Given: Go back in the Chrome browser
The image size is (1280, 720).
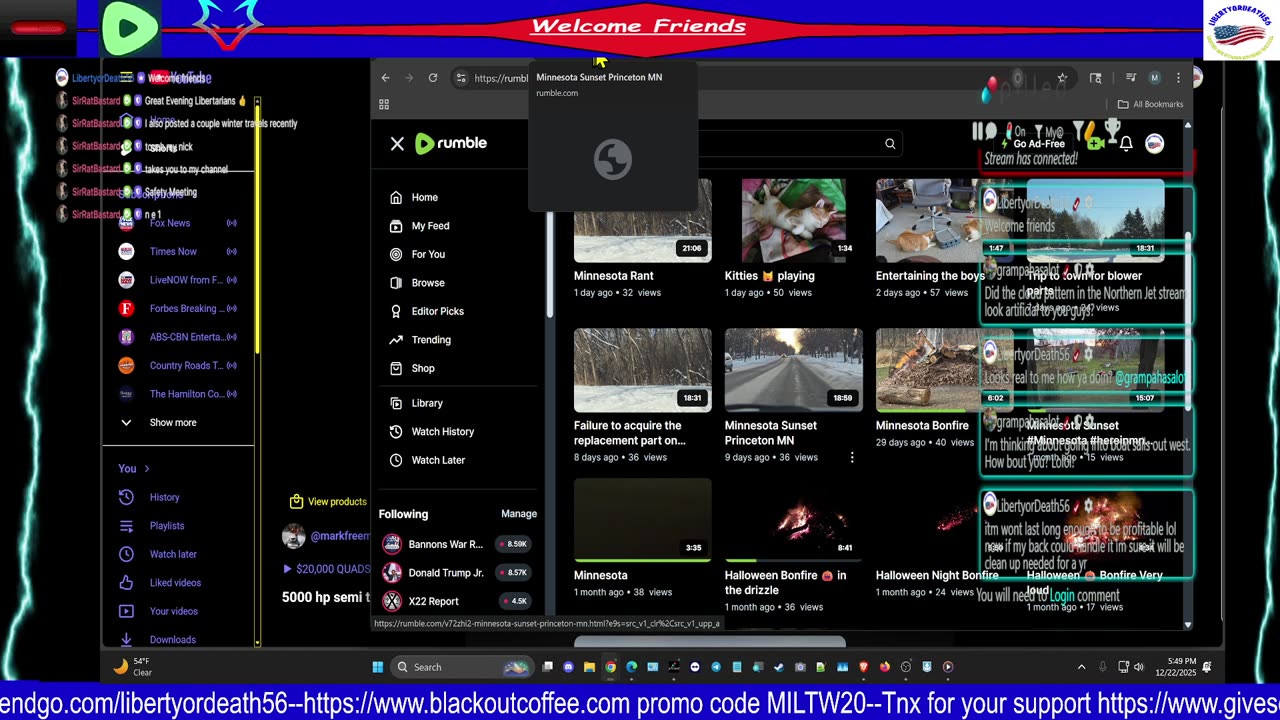Looking at the screenshot, I should pos(386,78).
